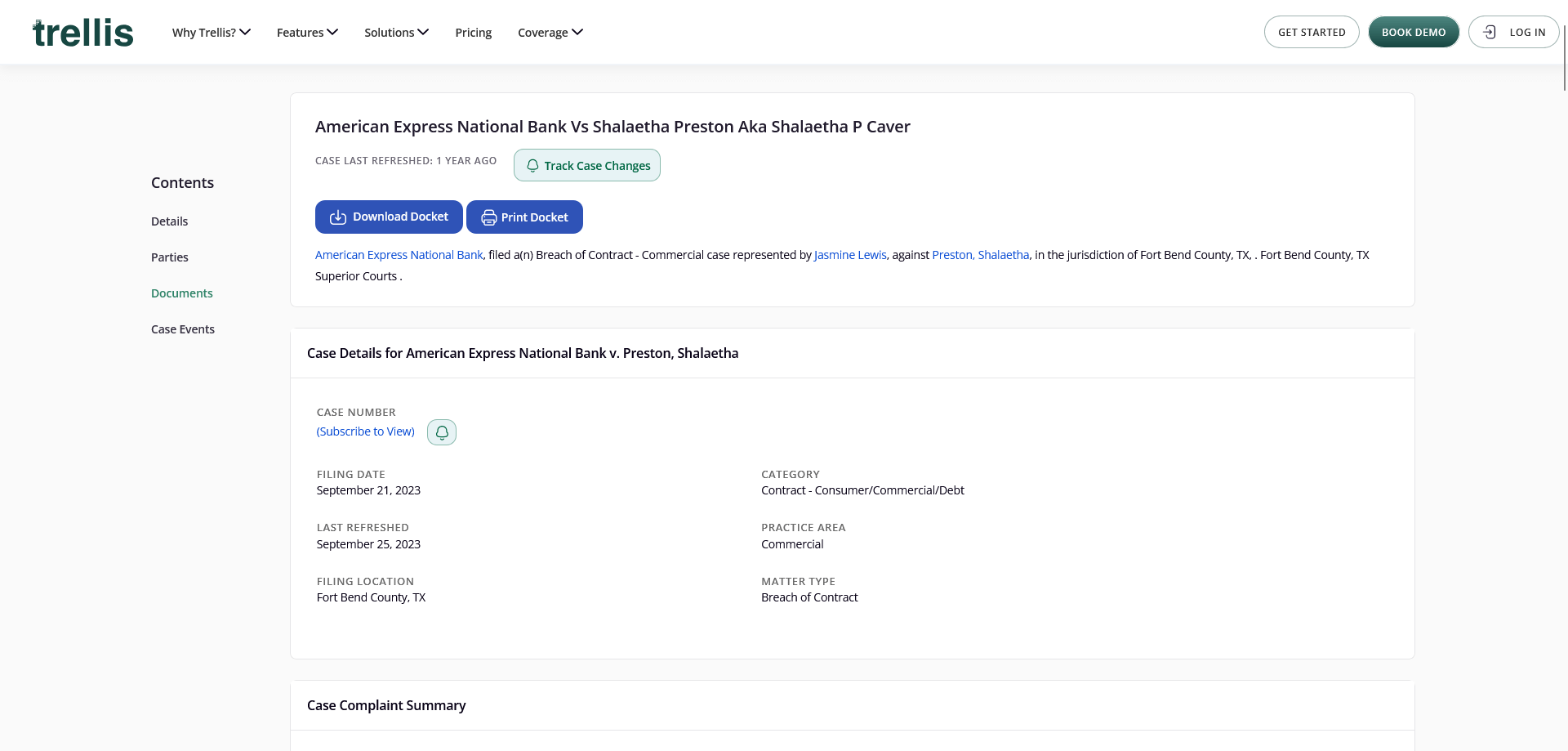Viewport: 1568px width, 751px height.
Task: Click the filing location Fort Bend County, TX
Action: [x=371, y=597]
